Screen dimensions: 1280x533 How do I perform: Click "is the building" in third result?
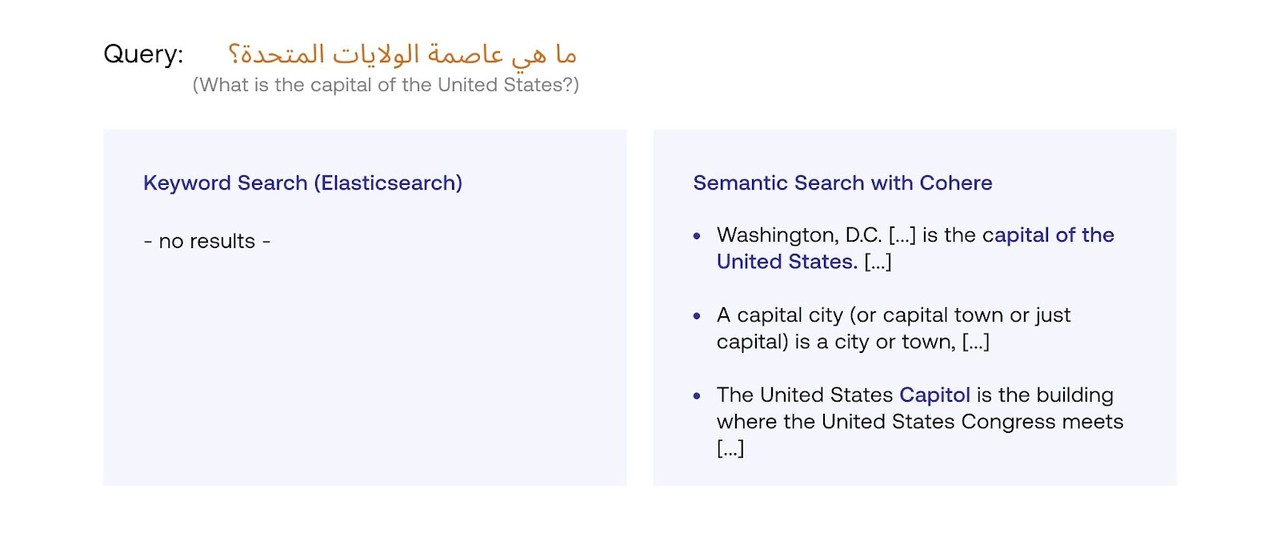pyautogui.click(x=1045, y=395)
